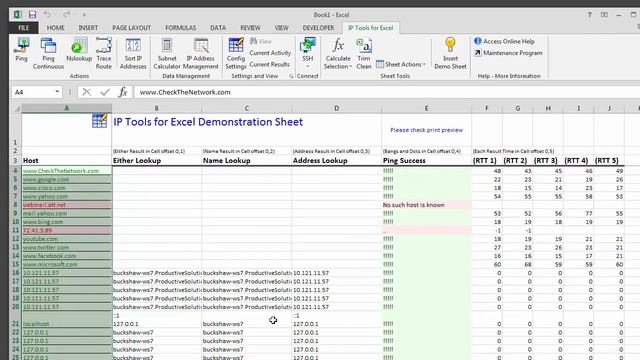
Task: Select the webmail.att.net cell
Action: (x=67, y=205)
